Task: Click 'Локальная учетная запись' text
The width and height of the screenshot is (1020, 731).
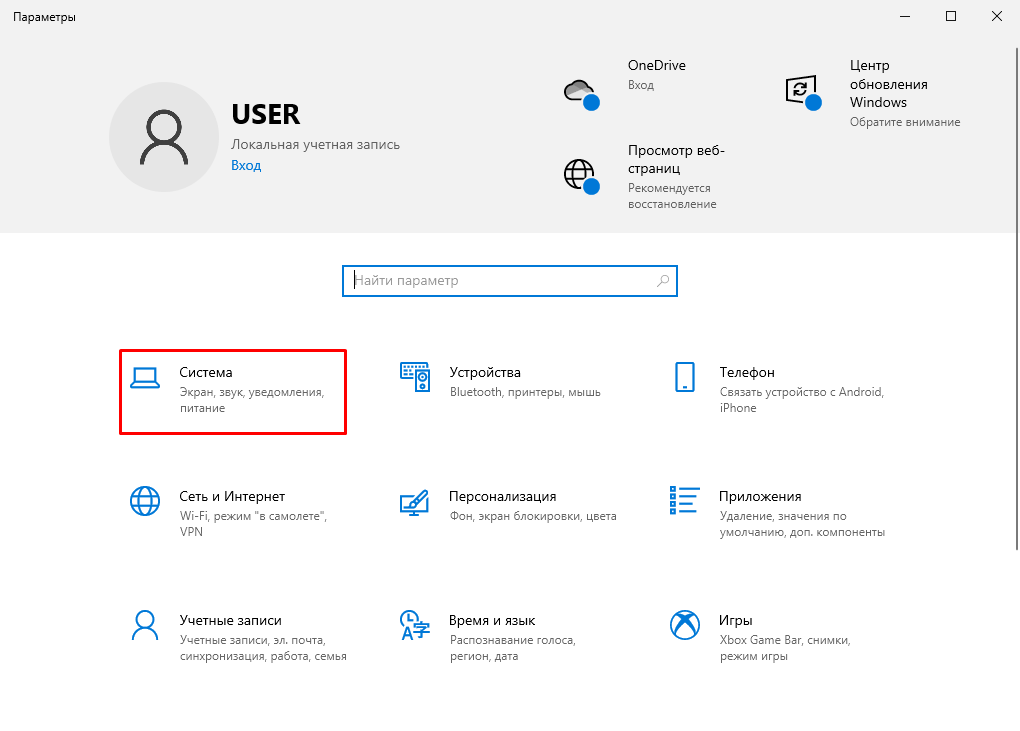Action: [x=315, y=144]
